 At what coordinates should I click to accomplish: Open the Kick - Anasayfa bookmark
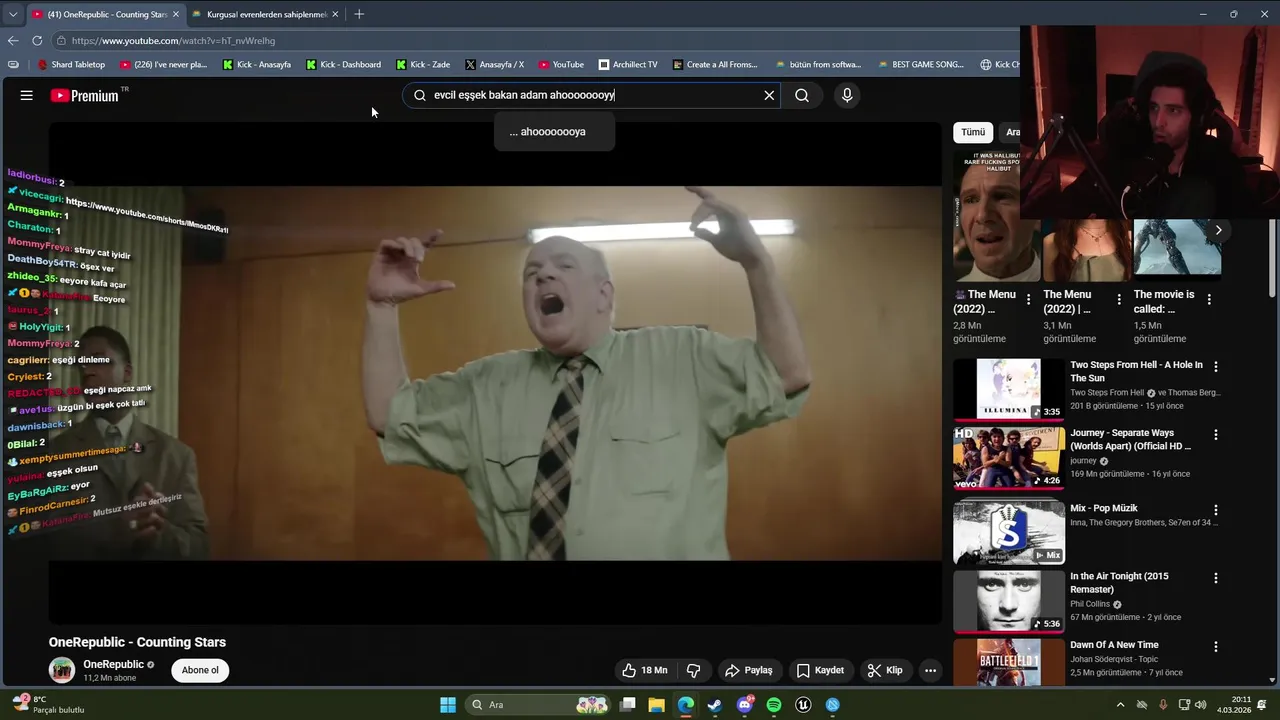257,64
